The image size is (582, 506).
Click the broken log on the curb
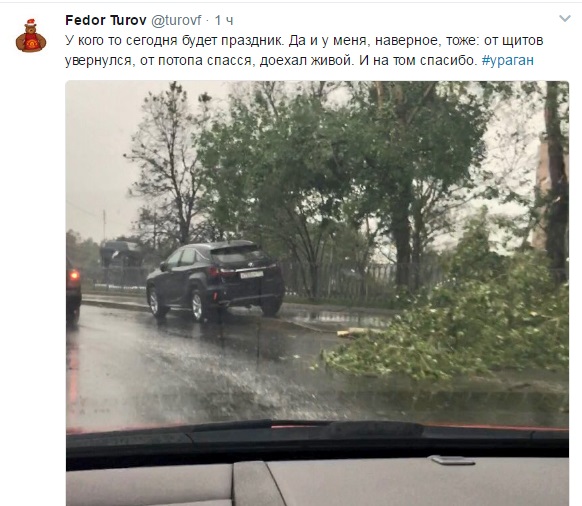click(357, 332)
